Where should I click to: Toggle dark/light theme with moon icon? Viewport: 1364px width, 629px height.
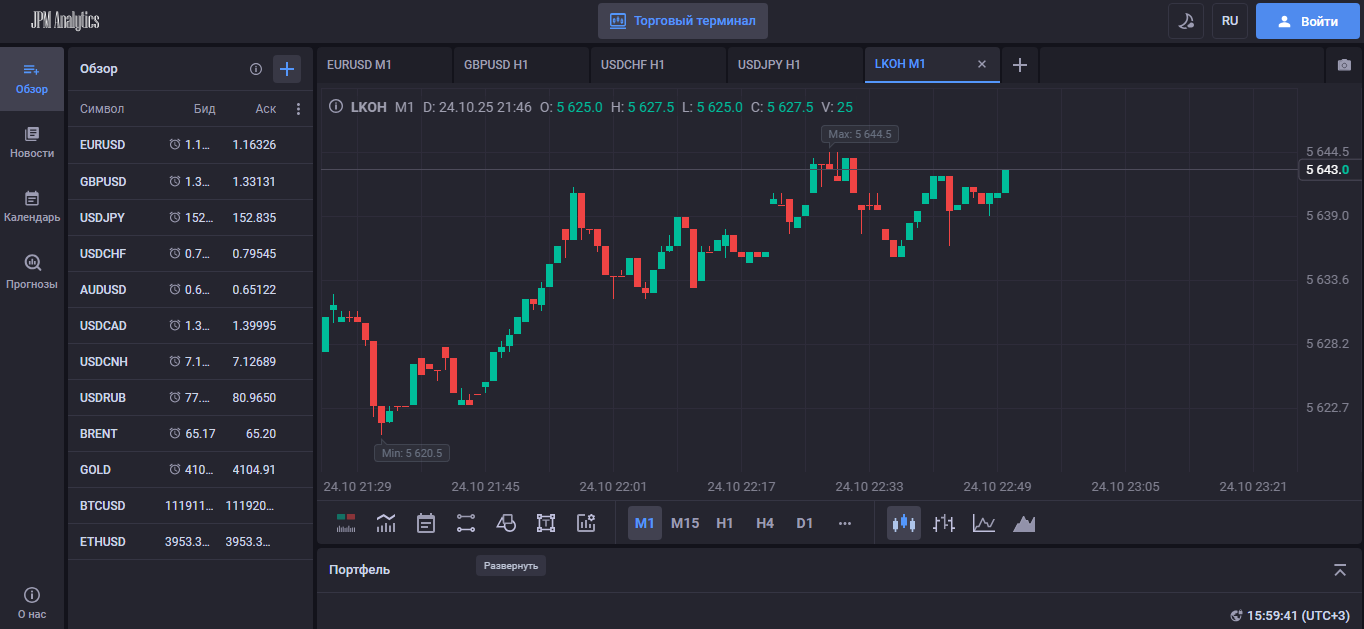1186,21
